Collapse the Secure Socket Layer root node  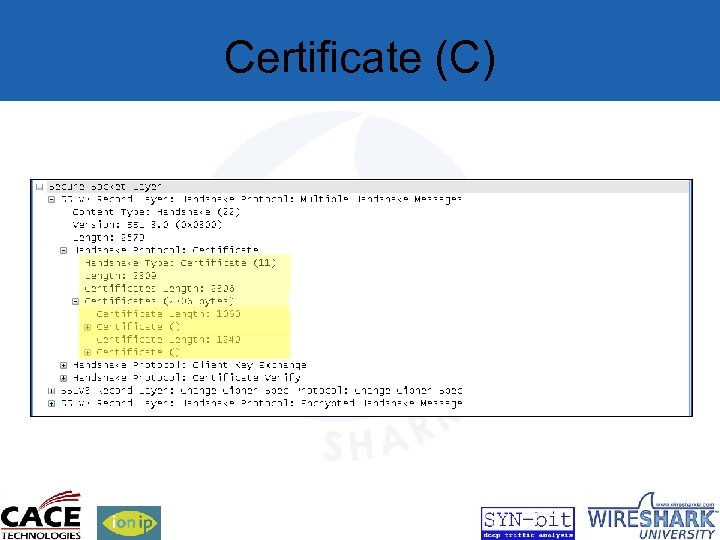pyautogui.click(x=39, y=186)
